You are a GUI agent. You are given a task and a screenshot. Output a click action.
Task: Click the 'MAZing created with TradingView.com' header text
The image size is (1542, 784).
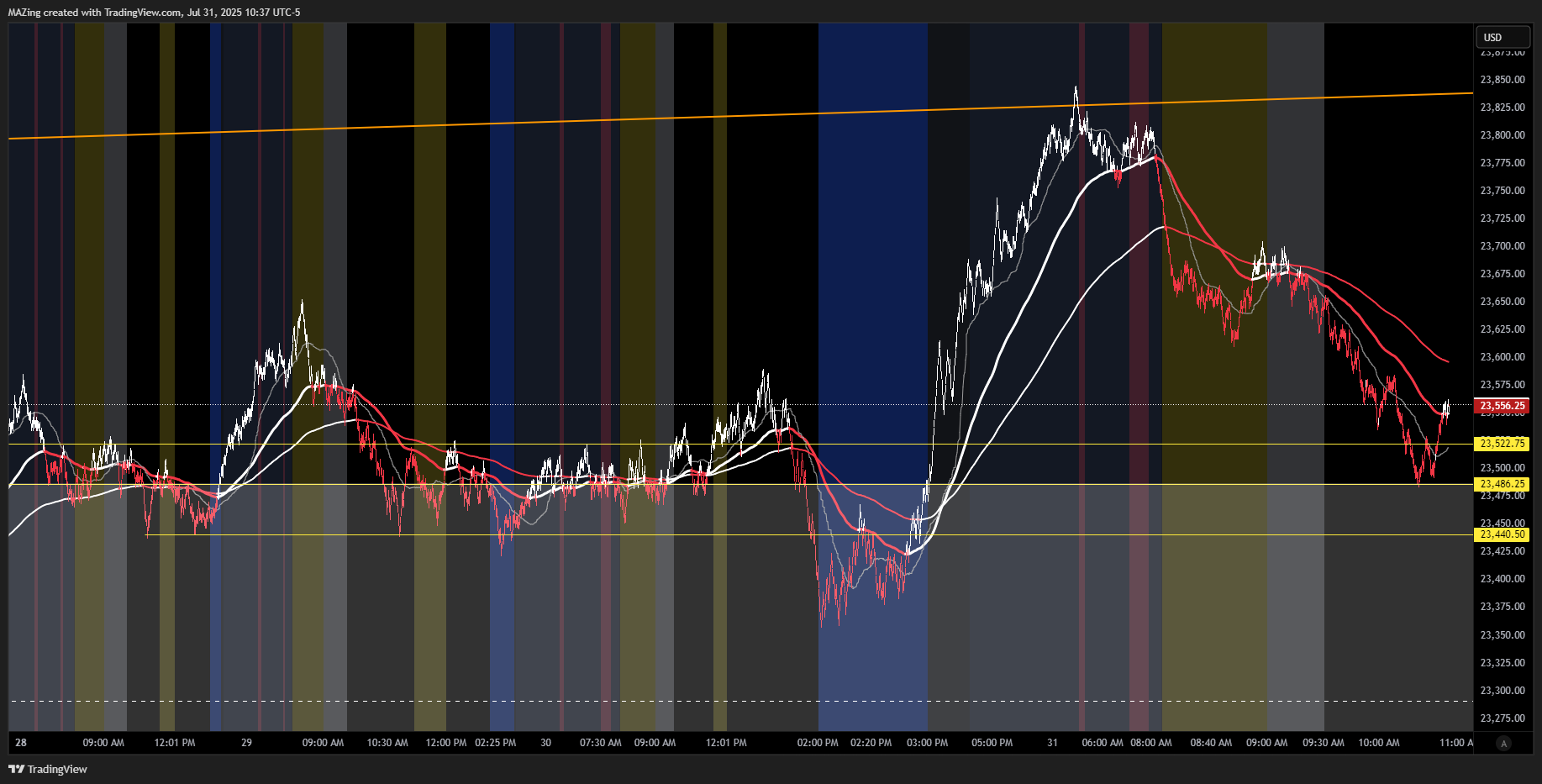click(x=95, y=13)
